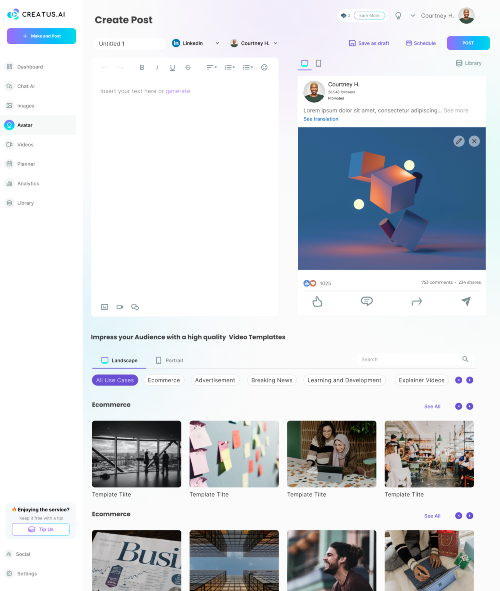This screenshot has height=591, width=500.
Task: Open AI chat icon below editor
Action: (x=135, y=307)
